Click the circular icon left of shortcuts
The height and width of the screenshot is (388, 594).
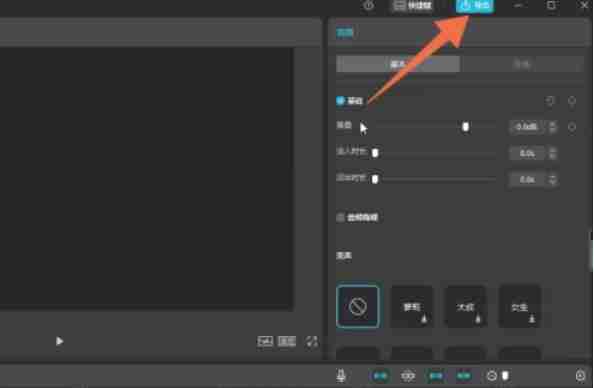point(369,5)
